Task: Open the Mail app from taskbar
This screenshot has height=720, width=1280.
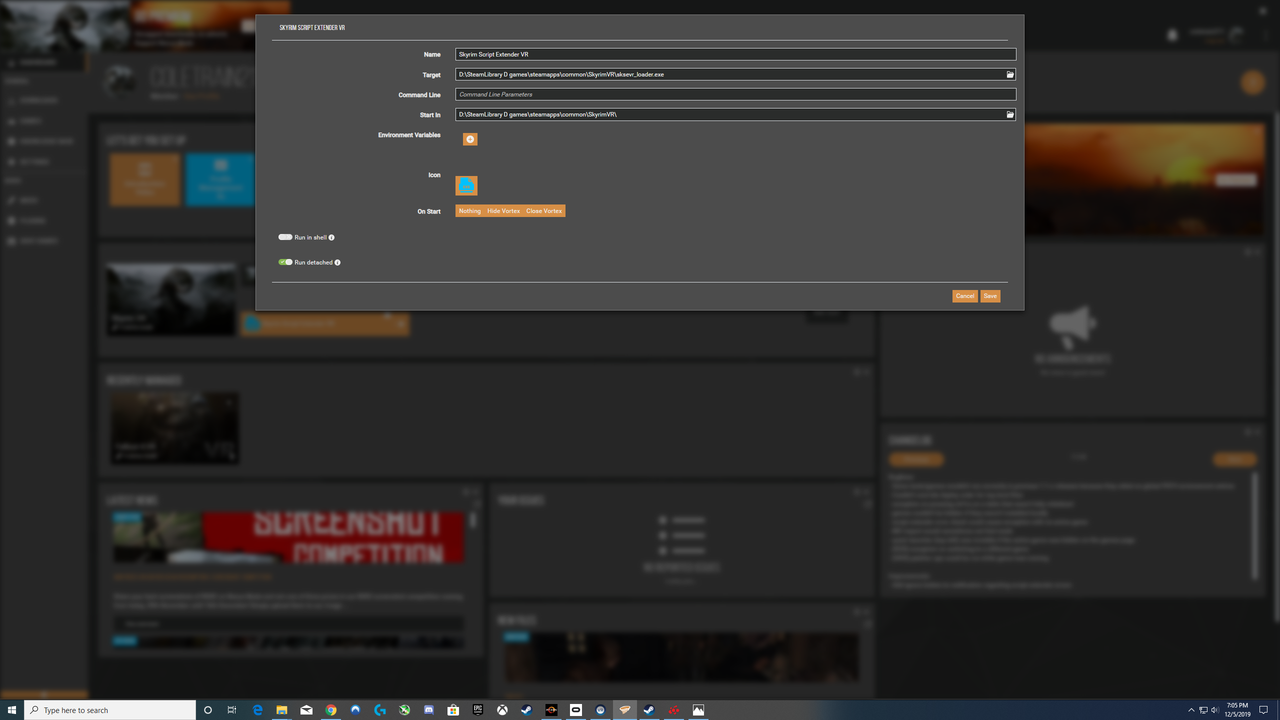Action: click(306, 710)
